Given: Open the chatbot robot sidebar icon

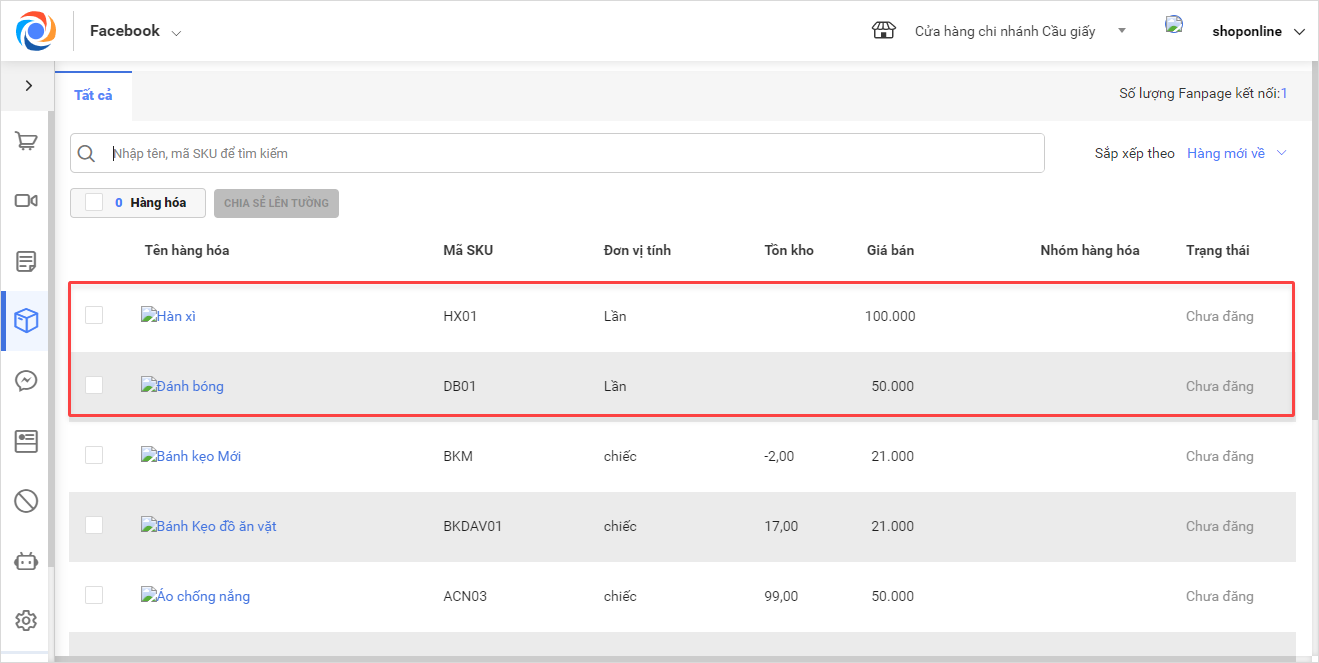Looking at the screenshot, I should [26, 561].
